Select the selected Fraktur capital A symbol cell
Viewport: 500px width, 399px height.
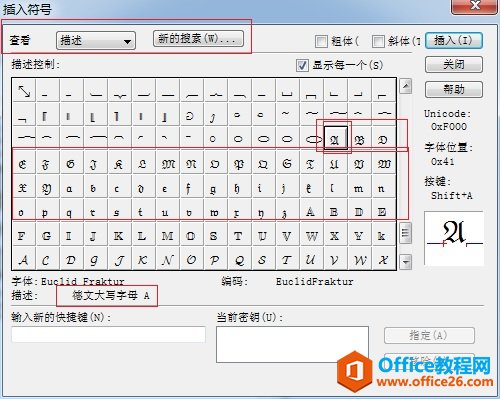(x=335, y=138)
